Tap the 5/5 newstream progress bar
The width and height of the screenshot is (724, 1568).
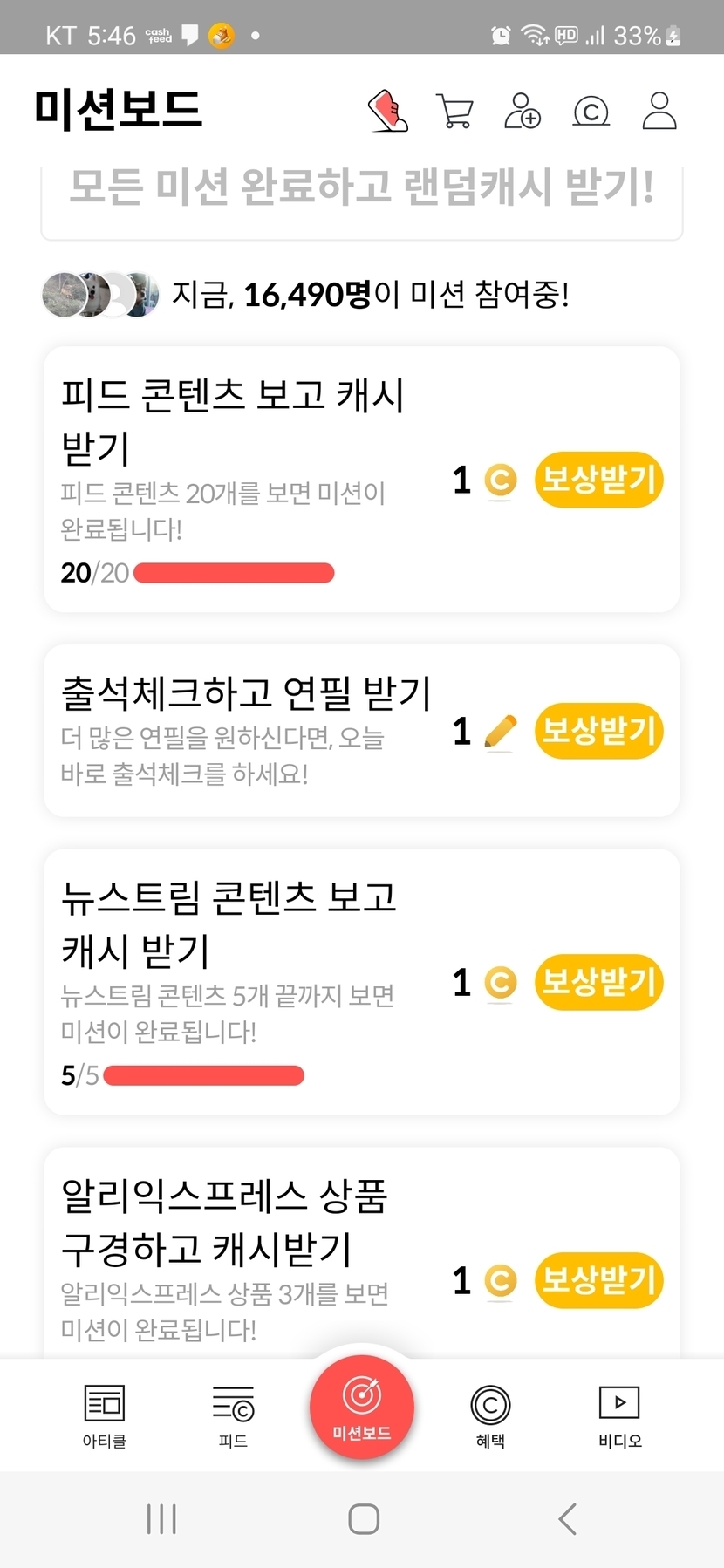(x=203, y=1075)
